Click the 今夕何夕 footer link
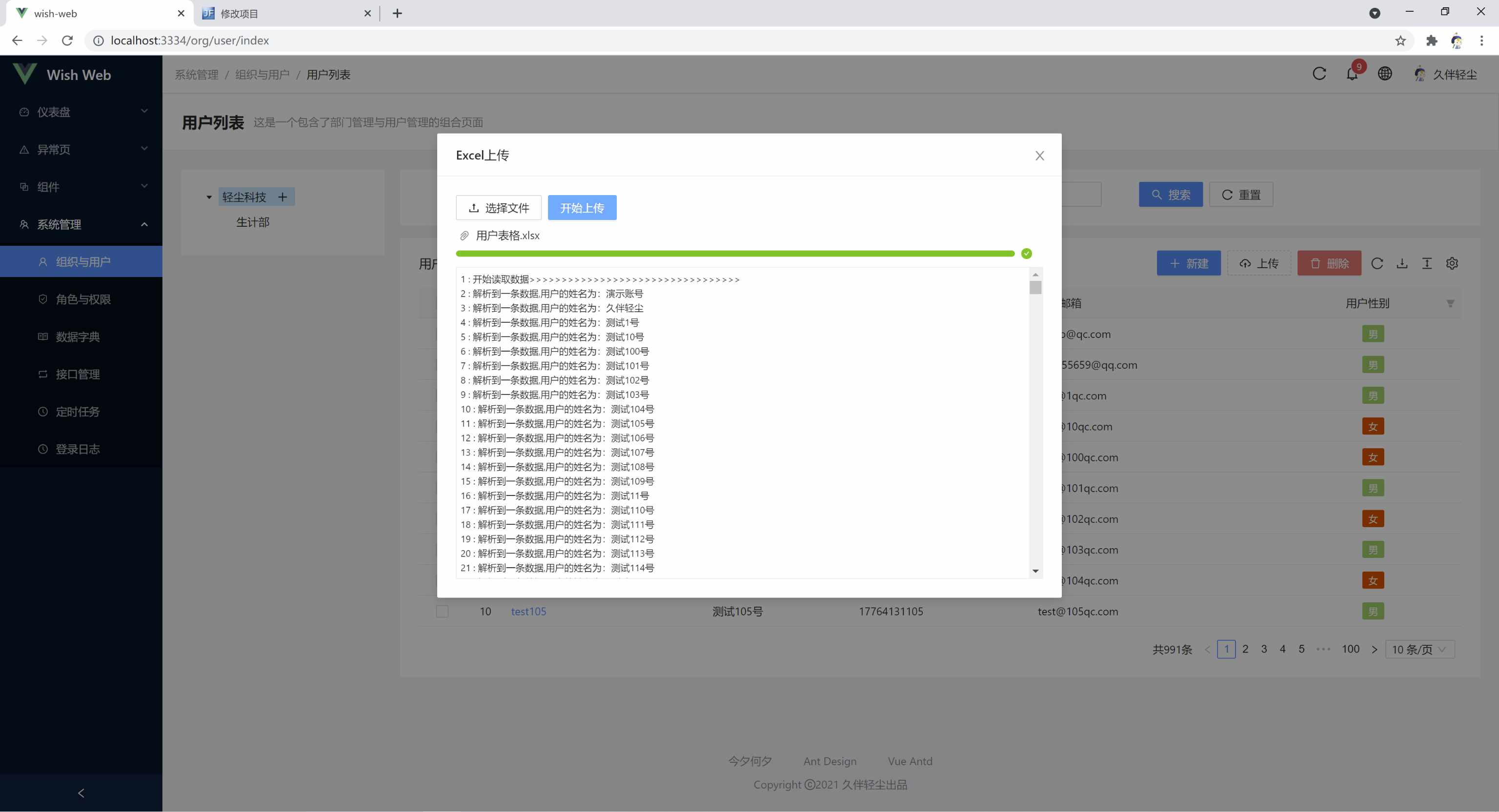The image size is (1499, 812). click(750, 761)
